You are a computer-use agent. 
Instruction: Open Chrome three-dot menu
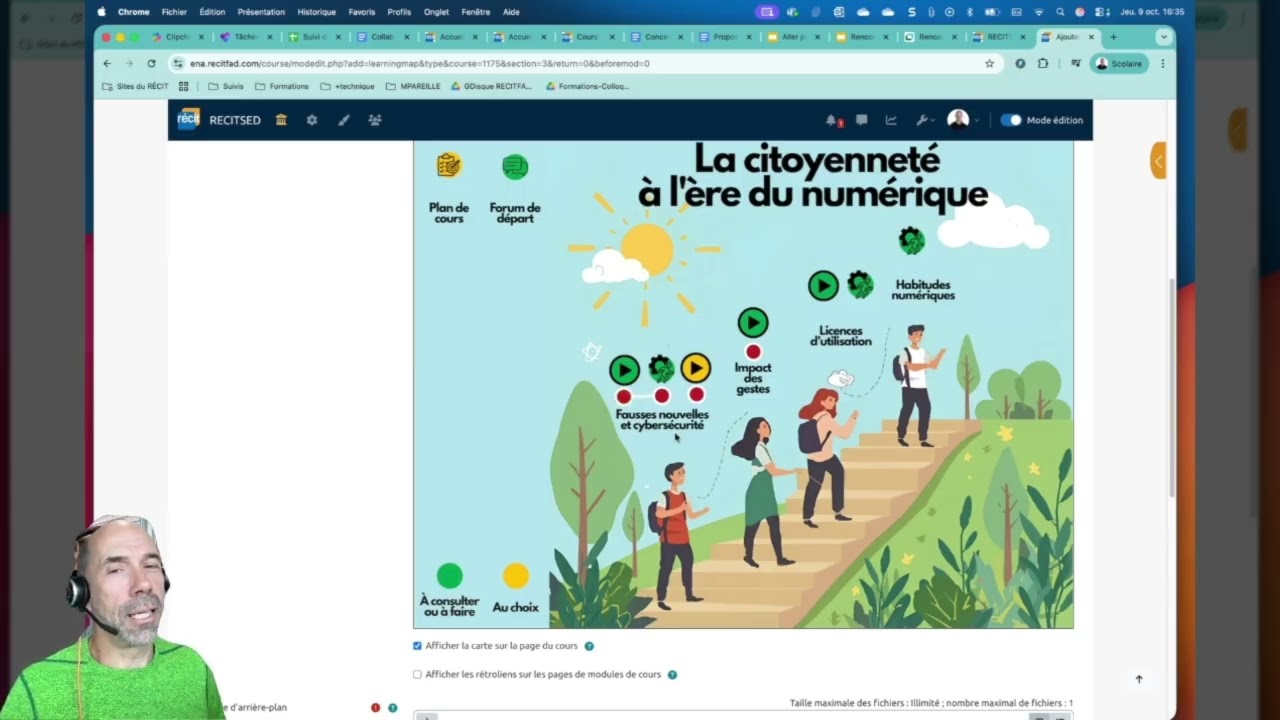tap(1162, 63)
